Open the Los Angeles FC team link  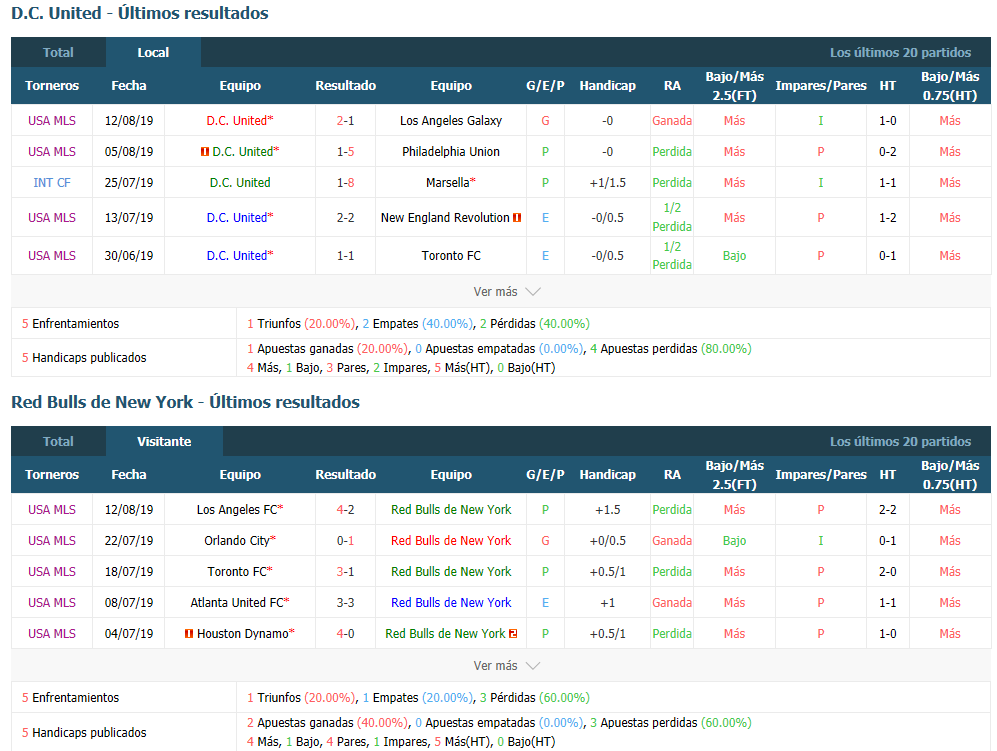[x=237, y=510]
